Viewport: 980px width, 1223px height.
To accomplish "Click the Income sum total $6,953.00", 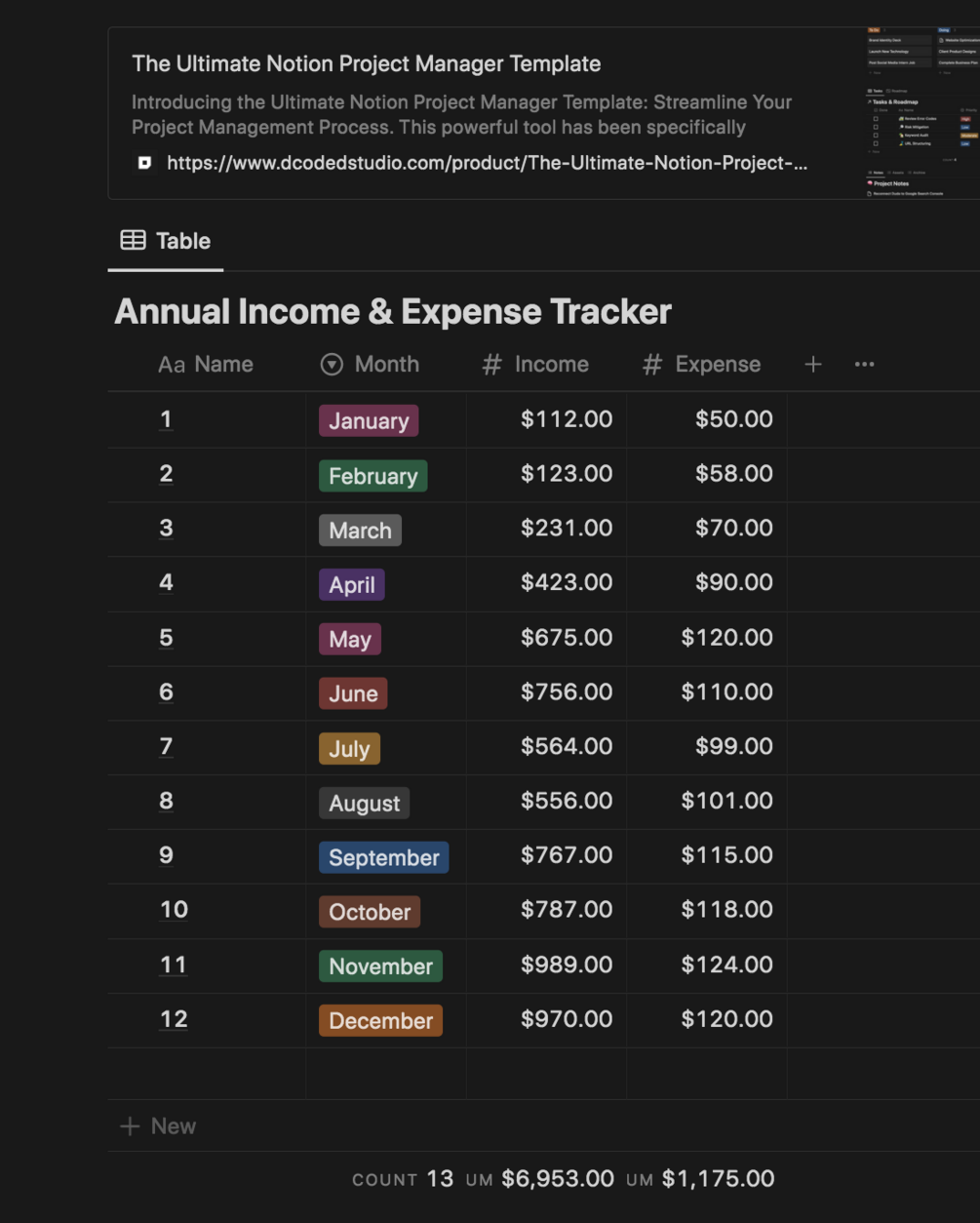I will pos(557,1179).
